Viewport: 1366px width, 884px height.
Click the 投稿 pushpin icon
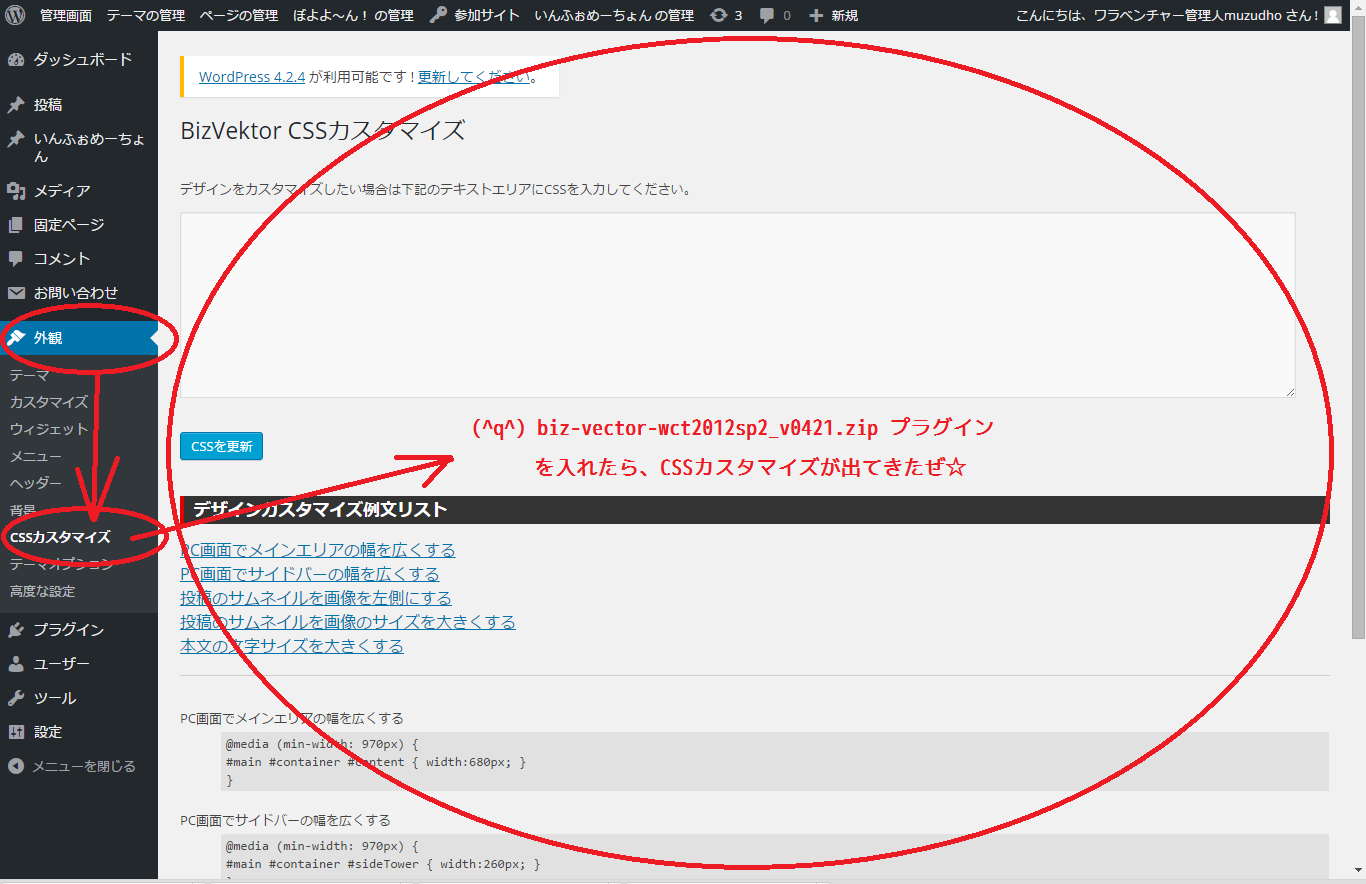[16, 105]
